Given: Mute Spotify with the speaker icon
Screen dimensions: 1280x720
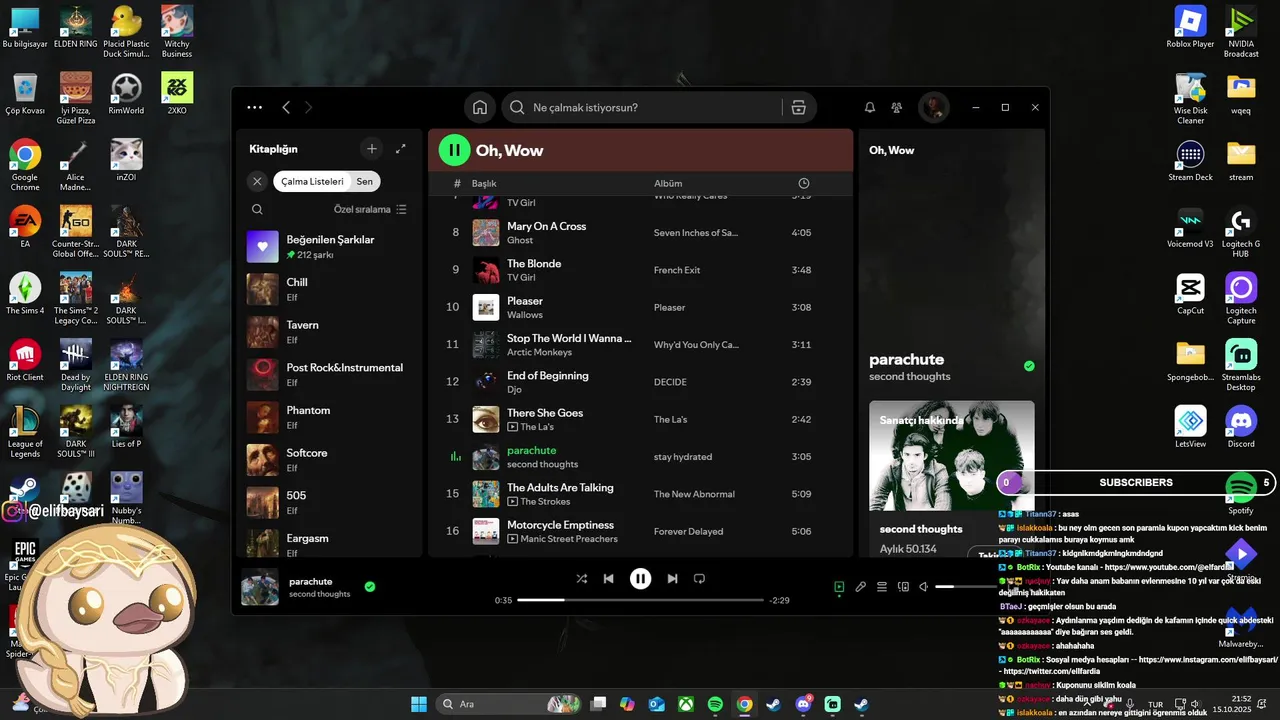Looking at the screenshot, I should 924,587.
